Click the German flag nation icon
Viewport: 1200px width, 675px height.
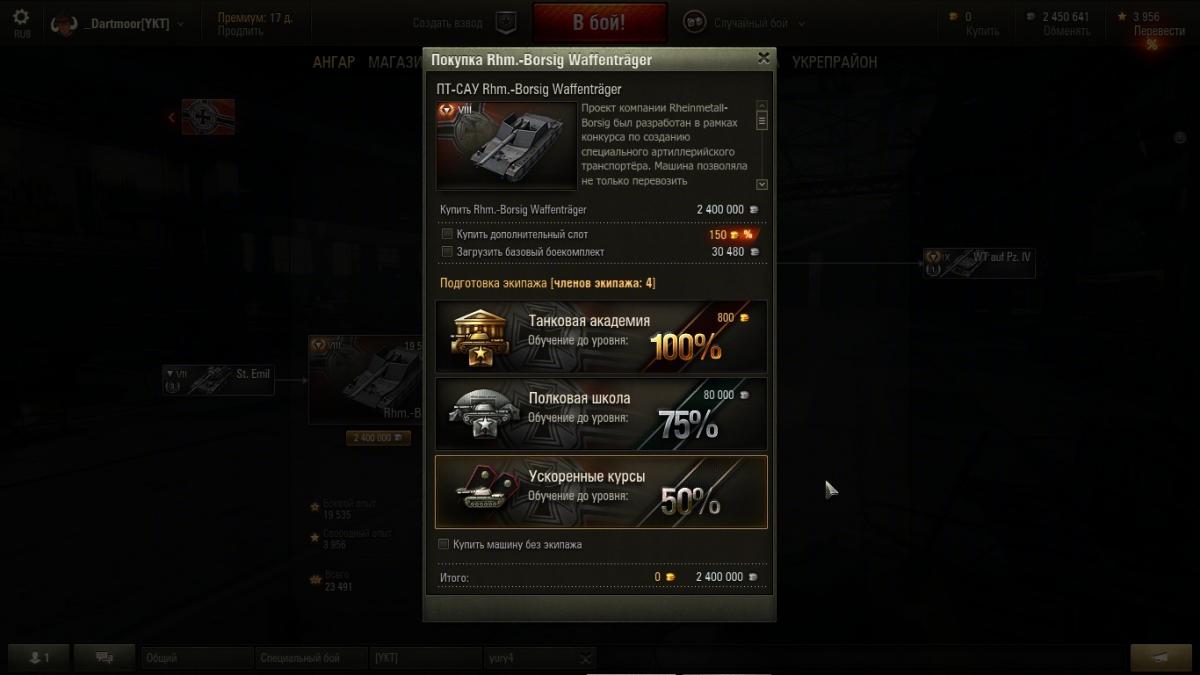coord(209,117)
